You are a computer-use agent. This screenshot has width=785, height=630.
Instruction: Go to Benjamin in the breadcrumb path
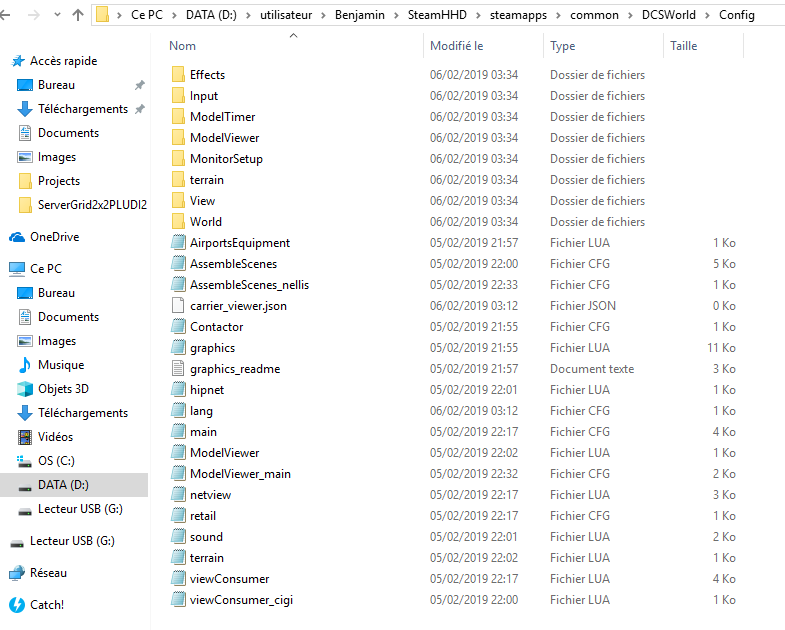[359, 15]
